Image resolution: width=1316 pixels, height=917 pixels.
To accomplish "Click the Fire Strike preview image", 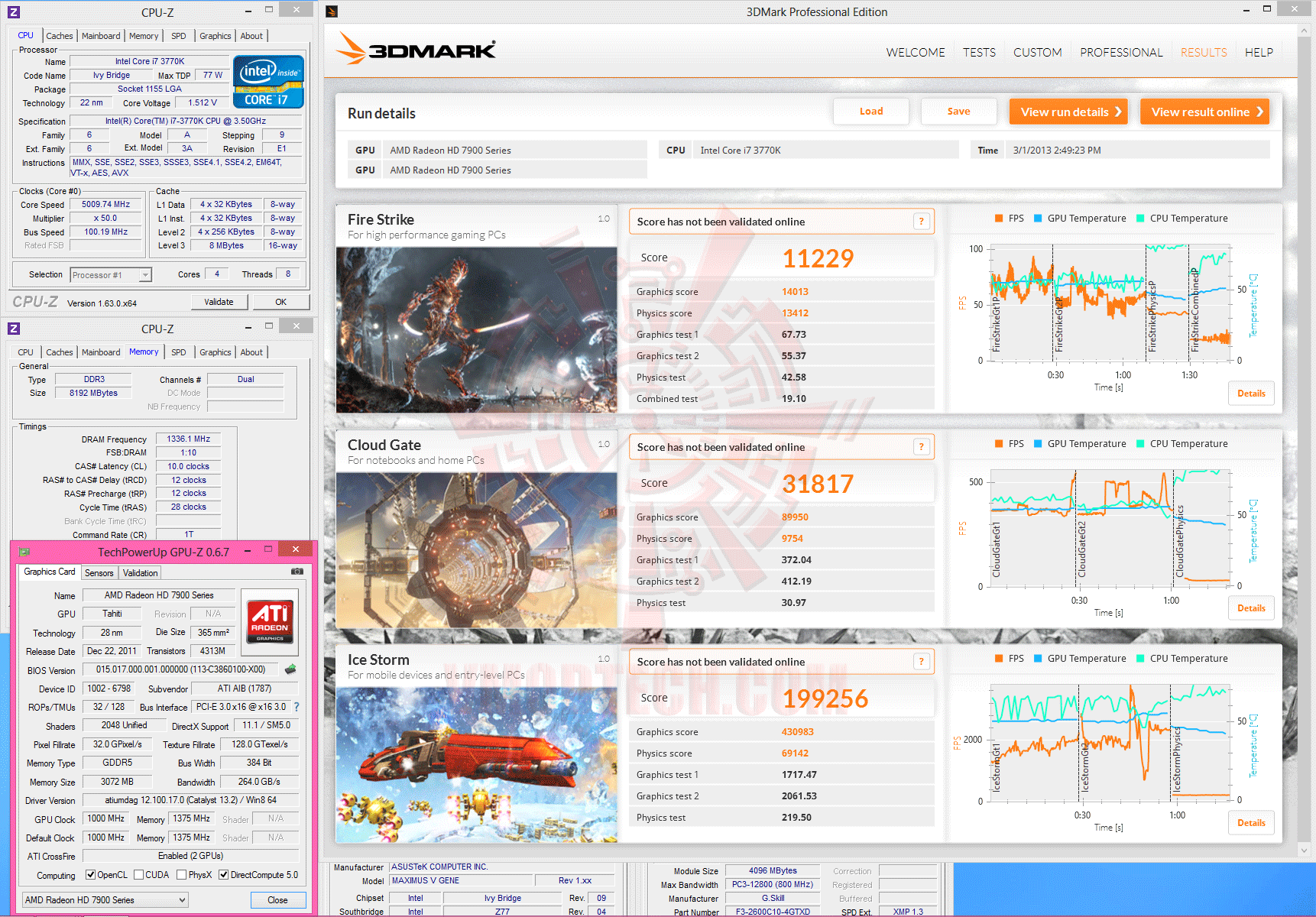I will pyautogui.click(x=476, y=330).
